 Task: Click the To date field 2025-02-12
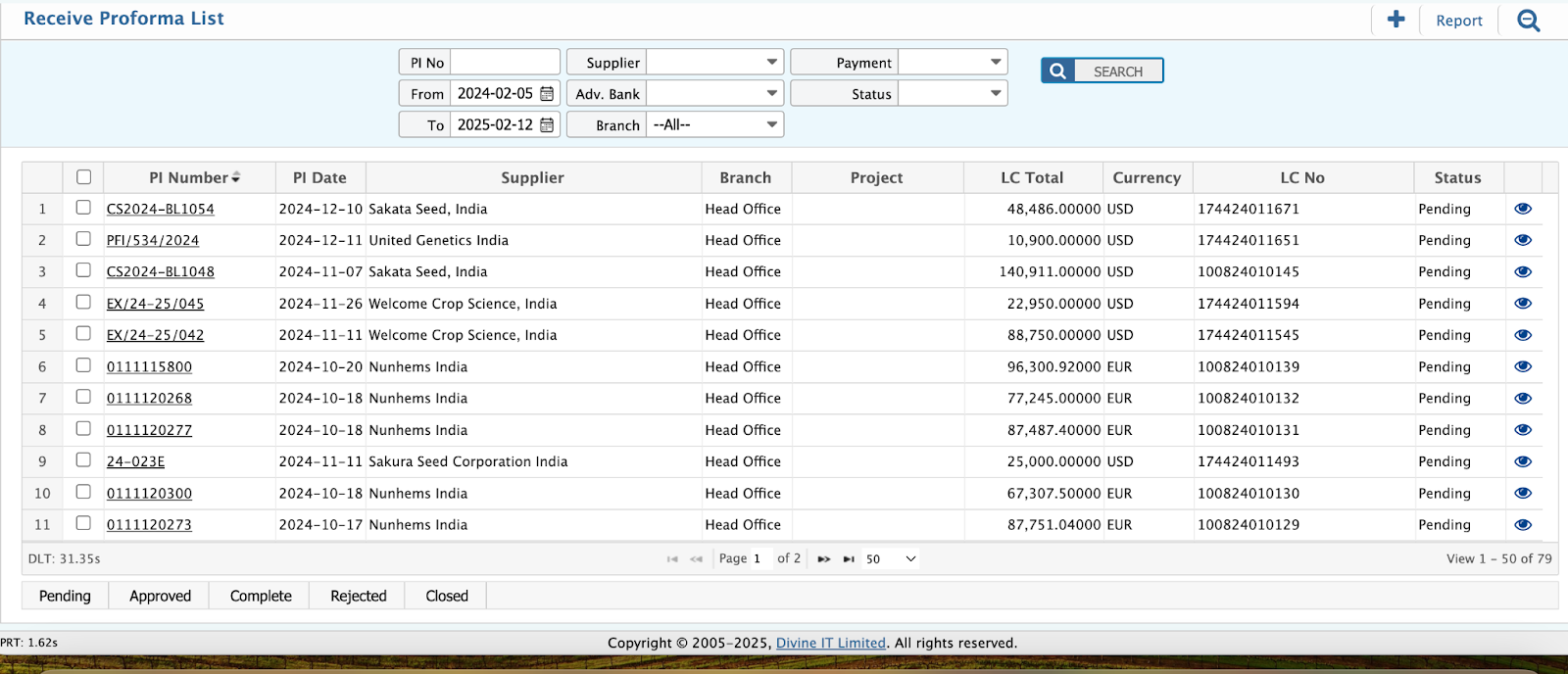coord(495,124)
